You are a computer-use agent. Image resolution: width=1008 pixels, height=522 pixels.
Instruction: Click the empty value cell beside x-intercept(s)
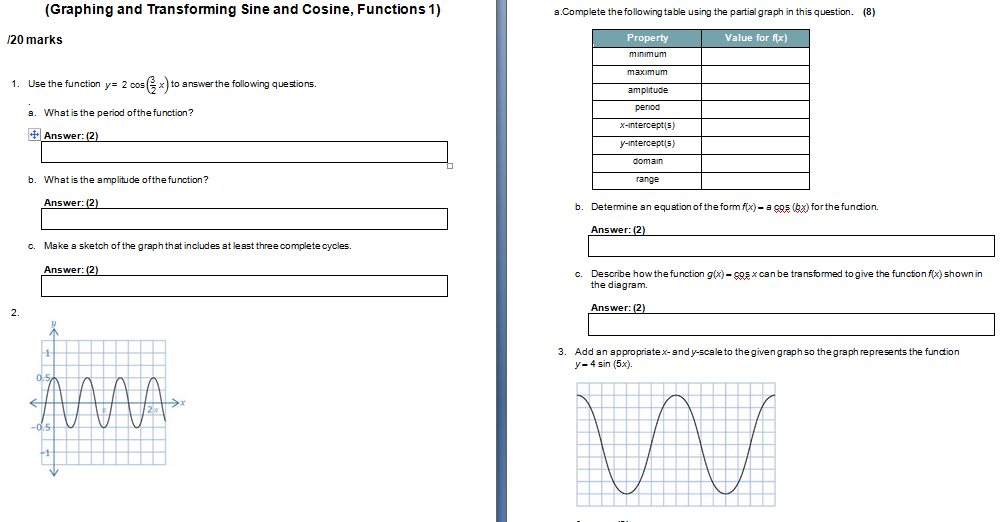pos(755,127)
